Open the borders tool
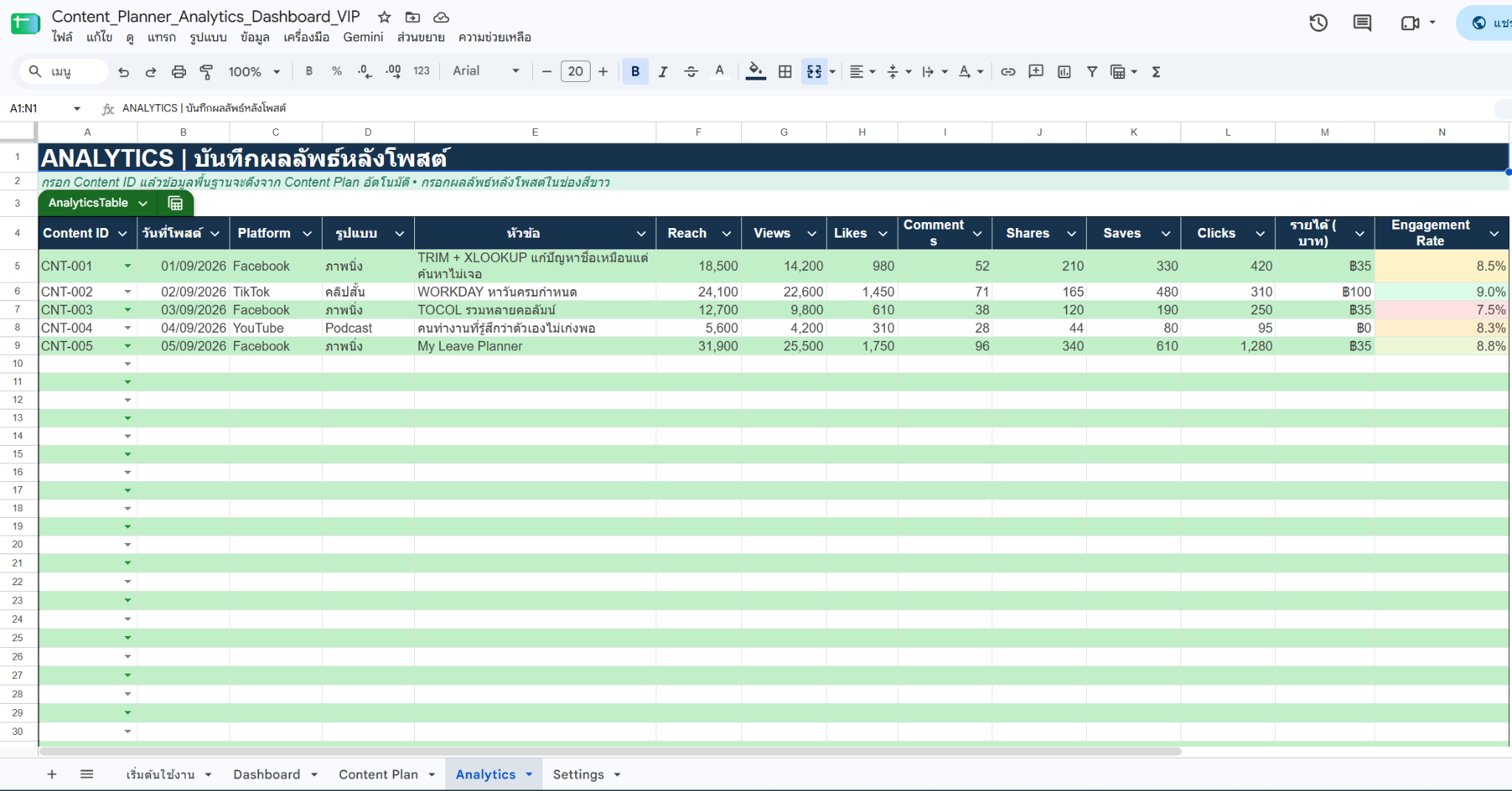The height and width of the screenshot is (791, 1512). [x=786, y=72]
